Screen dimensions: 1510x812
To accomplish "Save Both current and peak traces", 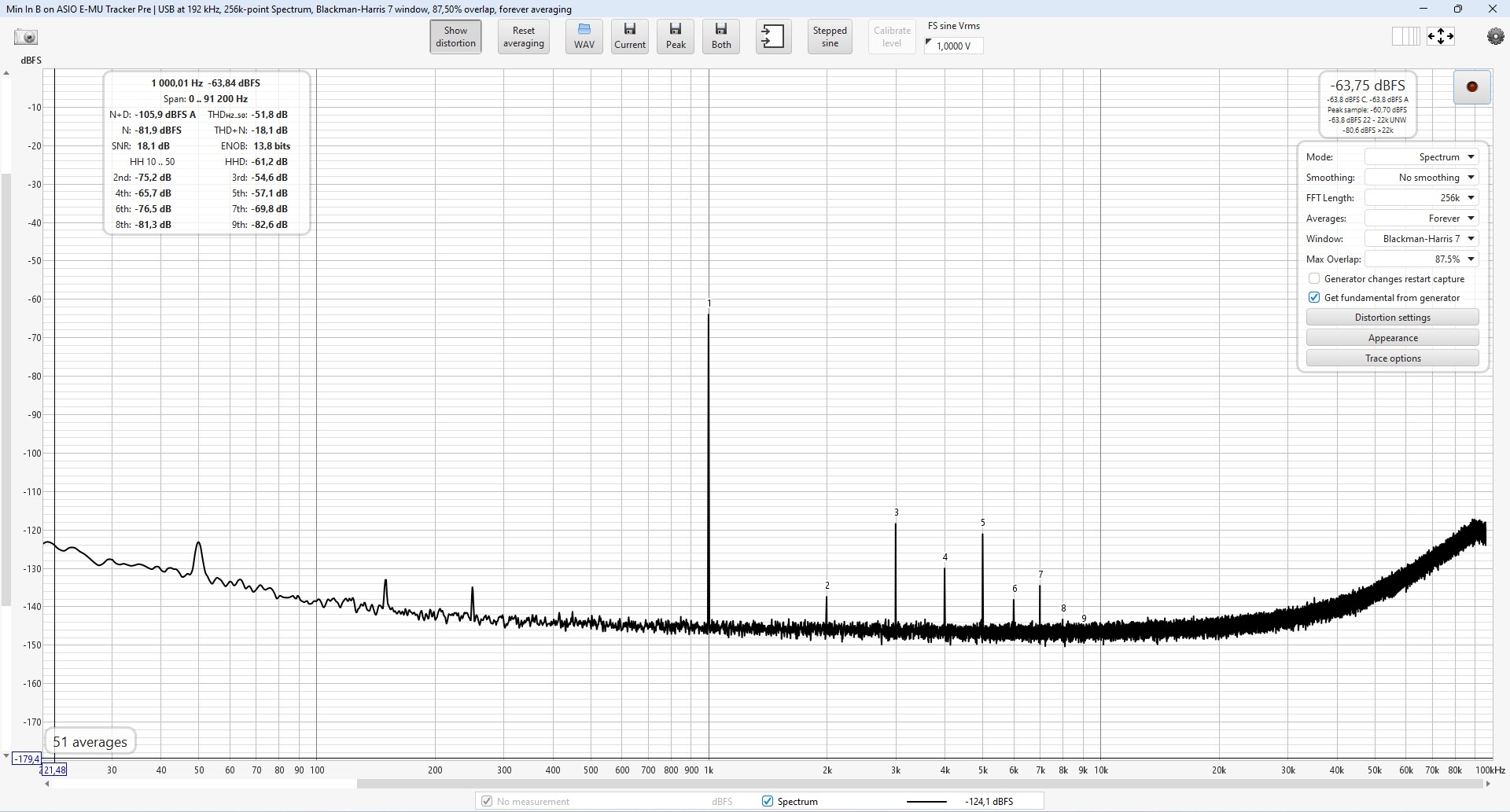I will (721, 37).
